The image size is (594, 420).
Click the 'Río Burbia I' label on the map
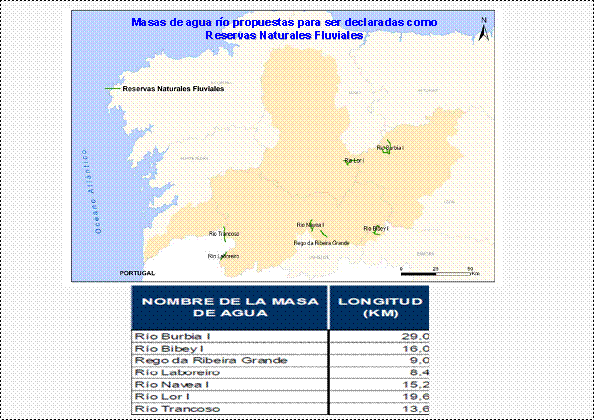coord(390,148)
